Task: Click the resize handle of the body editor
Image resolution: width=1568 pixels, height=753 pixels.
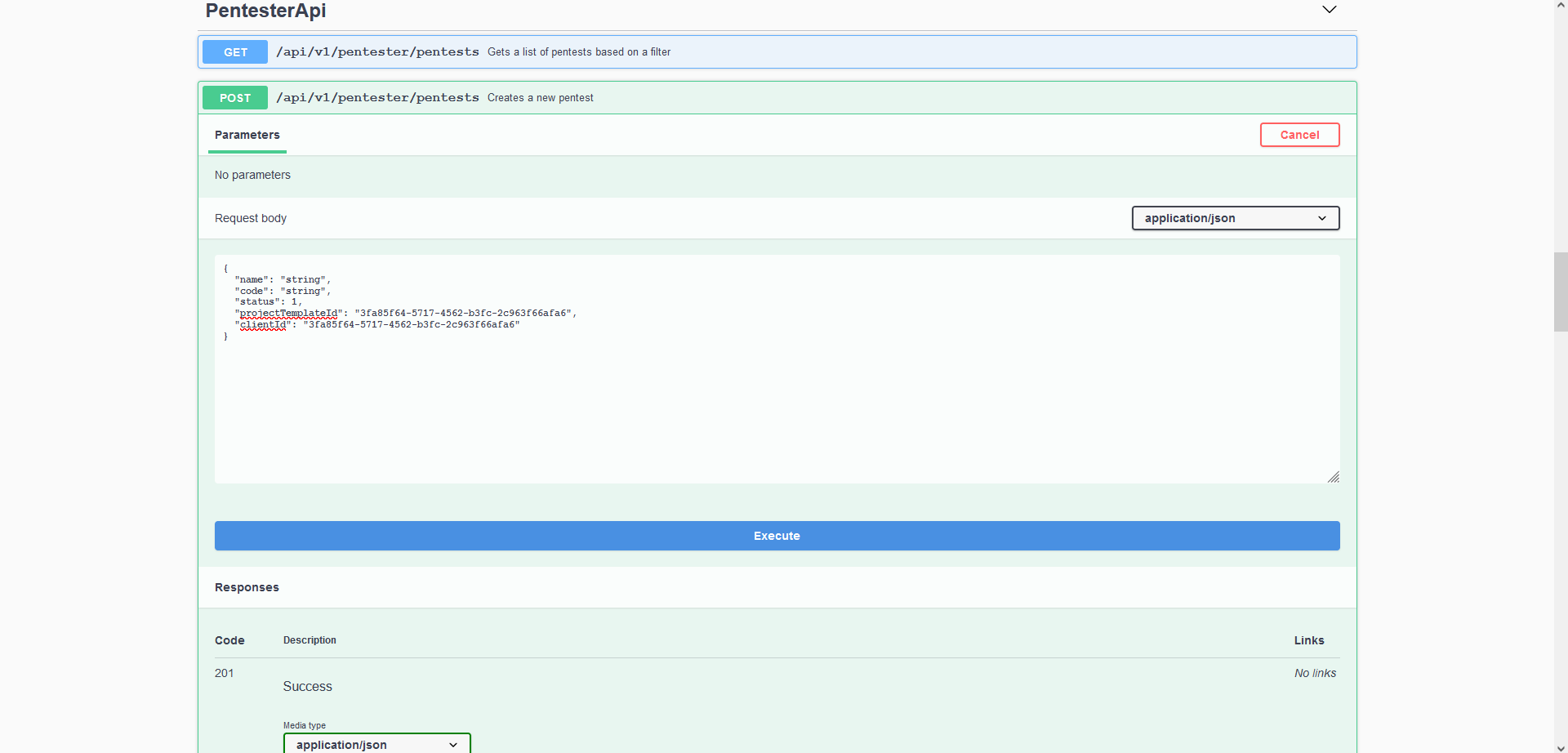Action: [1334, 477]
